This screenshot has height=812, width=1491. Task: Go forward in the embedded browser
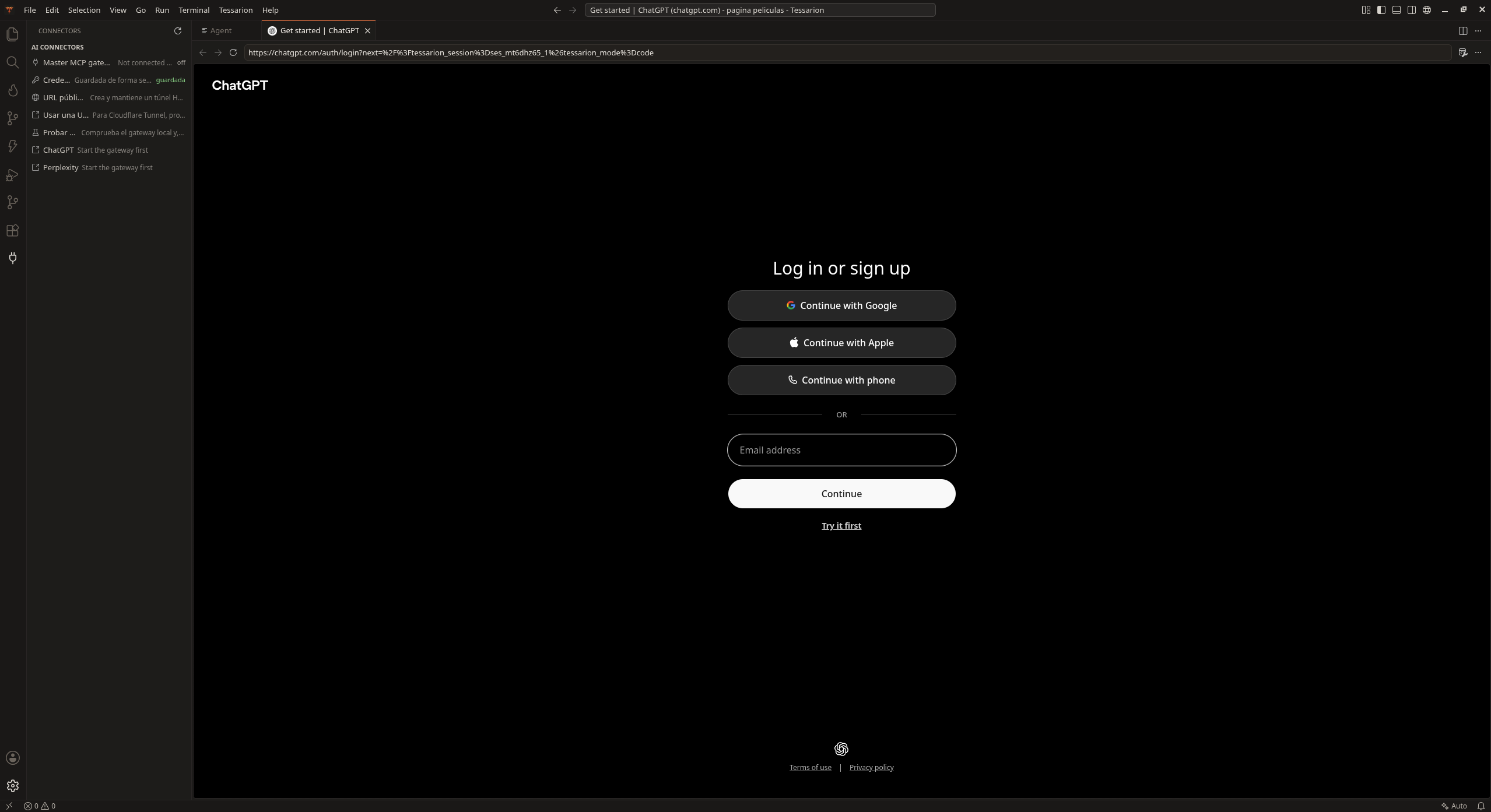[218, 52]
